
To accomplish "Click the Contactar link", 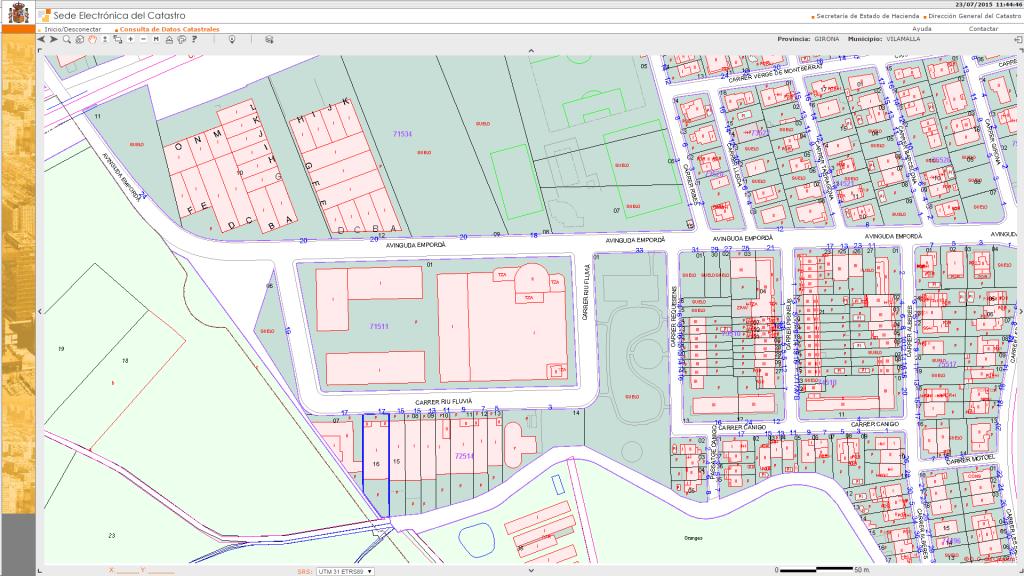I will point(983,29).
